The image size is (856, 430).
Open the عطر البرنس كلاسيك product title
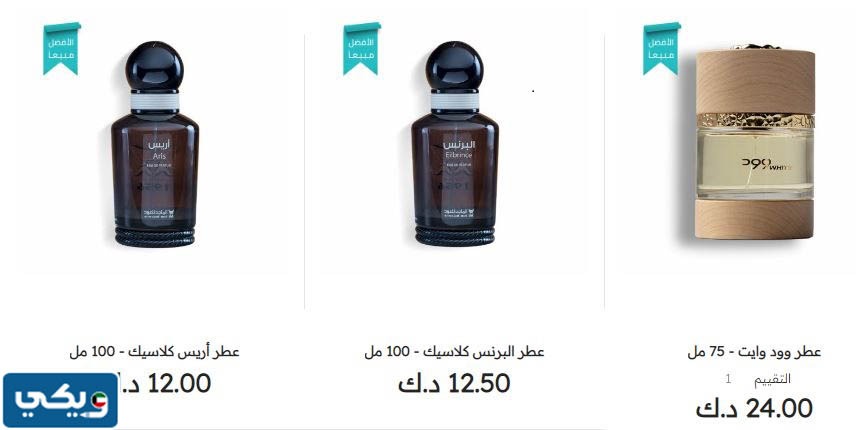pyautogui.click(x=454, y=352)
